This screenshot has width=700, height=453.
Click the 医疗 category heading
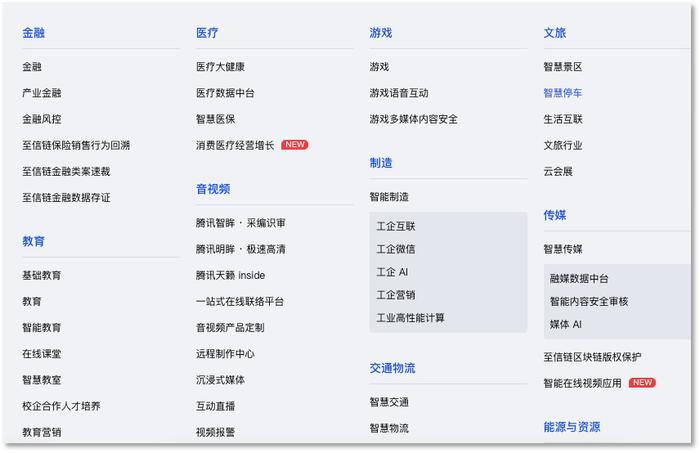point(207,33)
